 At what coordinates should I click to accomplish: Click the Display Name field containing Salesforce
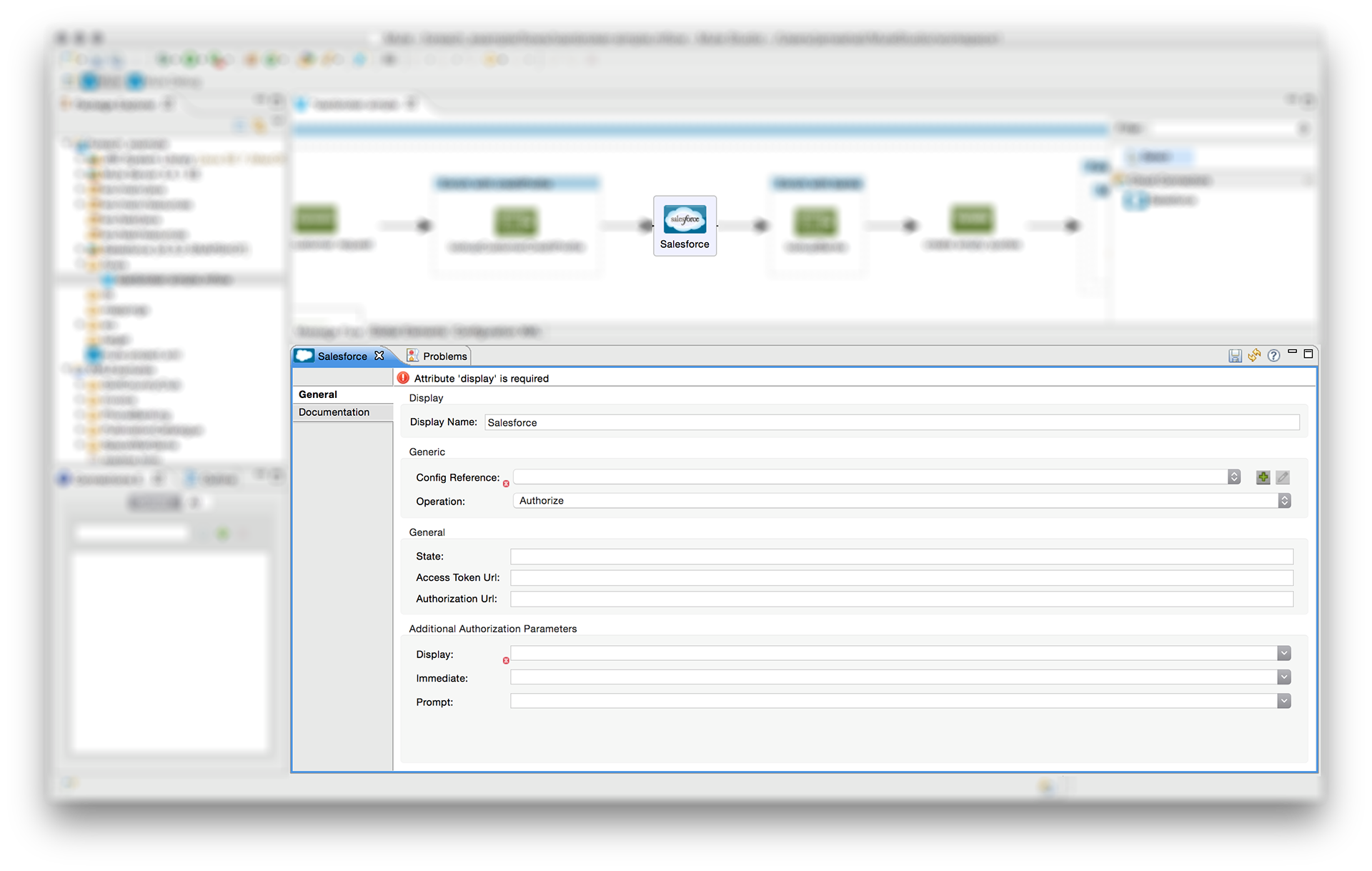pyautogui.click(x=892, y=422)
